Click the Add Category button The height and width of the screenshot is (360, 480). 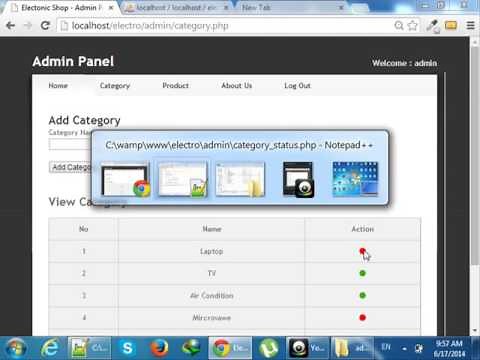point(71,167)
